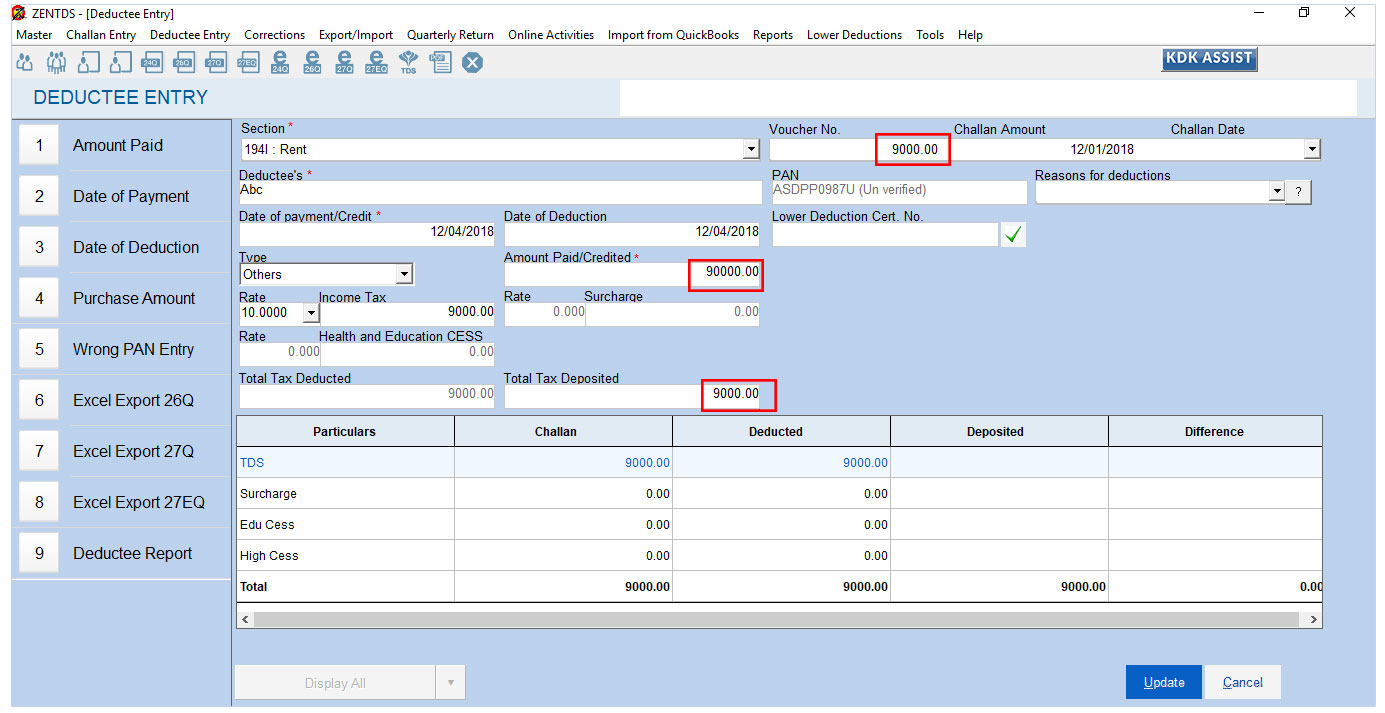
Task: Open the e-24Q return icon
Action: (280, 62)
